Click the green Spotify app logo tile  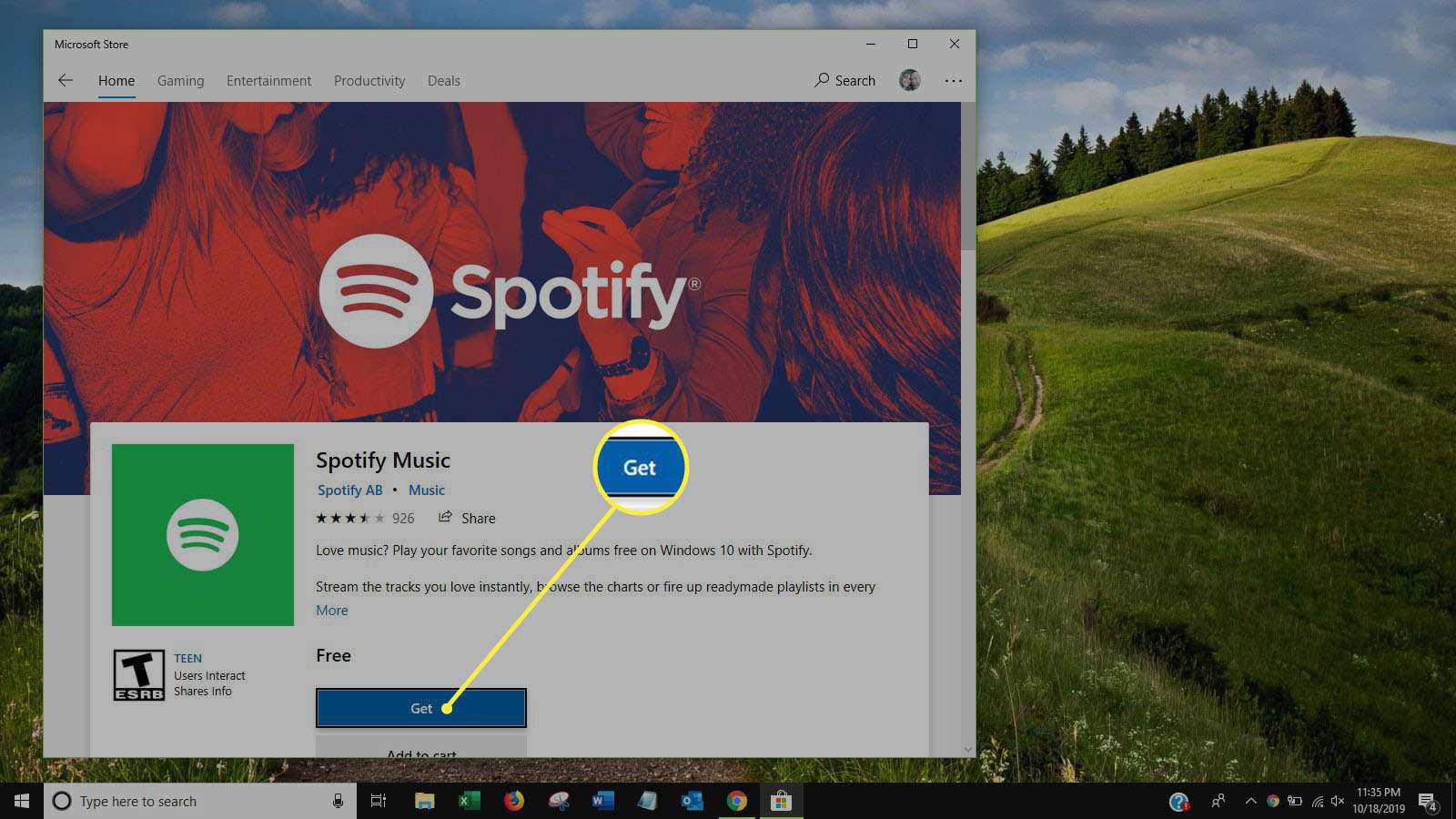(203, 535)
